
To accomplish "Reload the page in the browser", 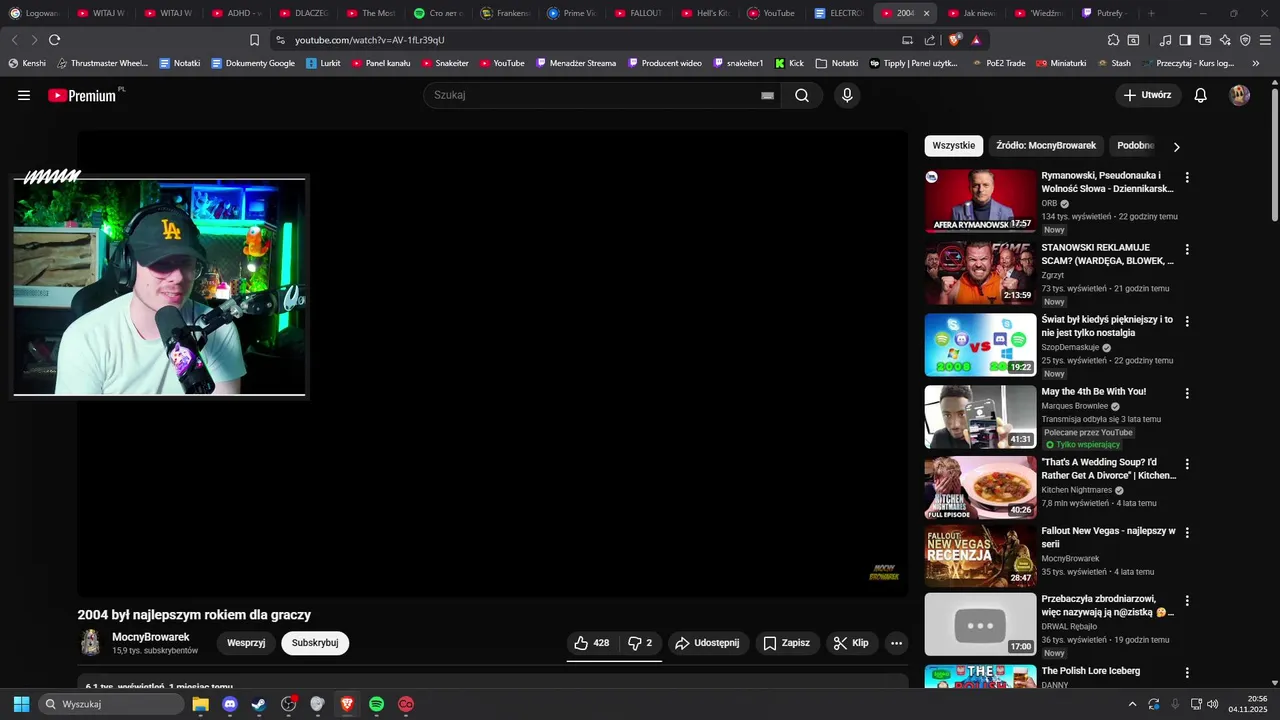I will coord(54,40).
